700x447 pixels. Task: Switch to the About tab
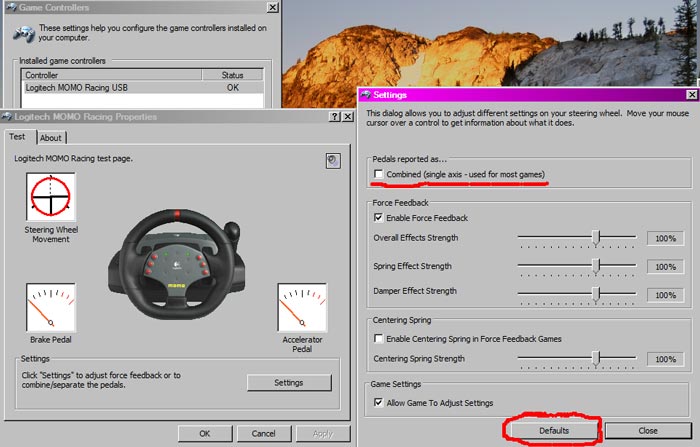point(51,138)
